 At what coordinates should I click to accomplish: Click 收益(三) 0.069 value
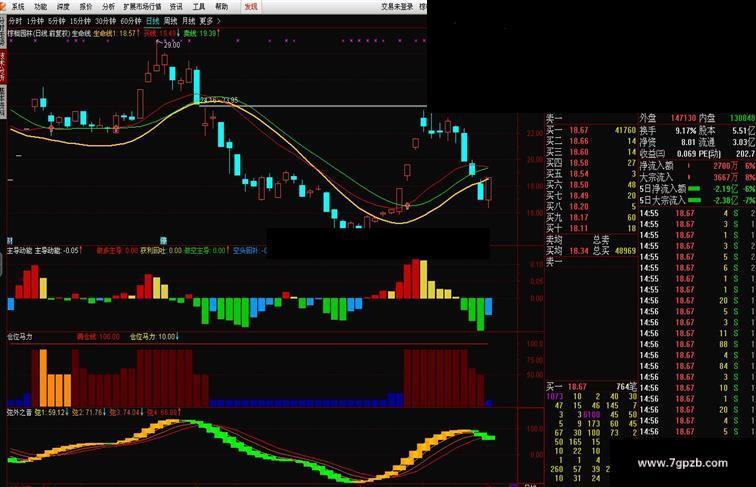686,154
